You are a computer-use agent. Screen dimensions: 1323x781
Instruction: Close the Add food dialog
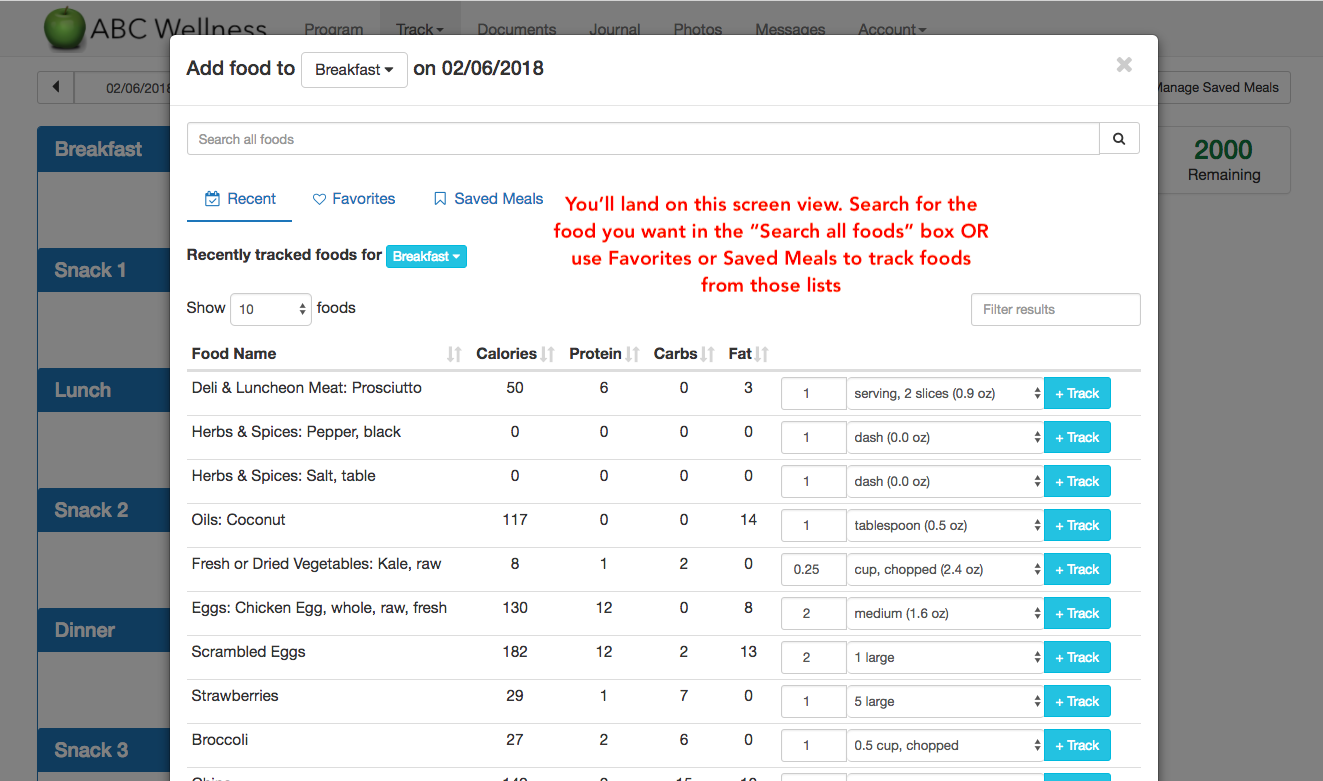1124,65
